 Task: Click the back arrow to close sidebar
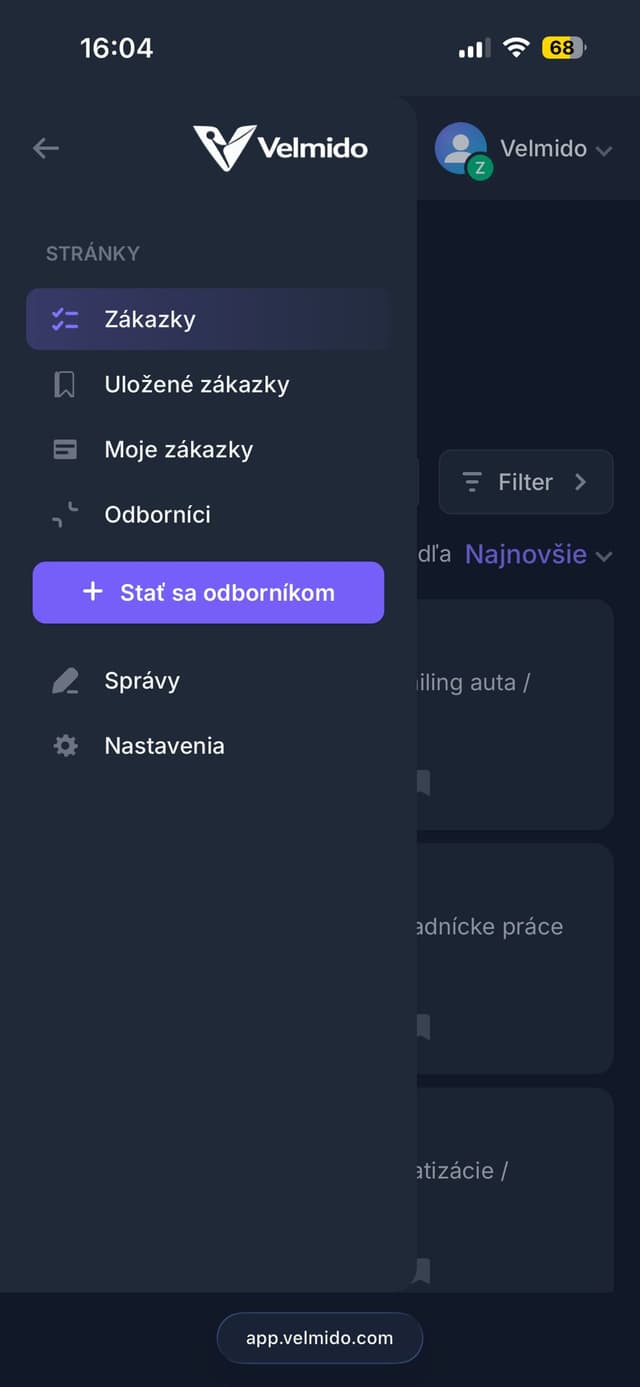[45, 148]
